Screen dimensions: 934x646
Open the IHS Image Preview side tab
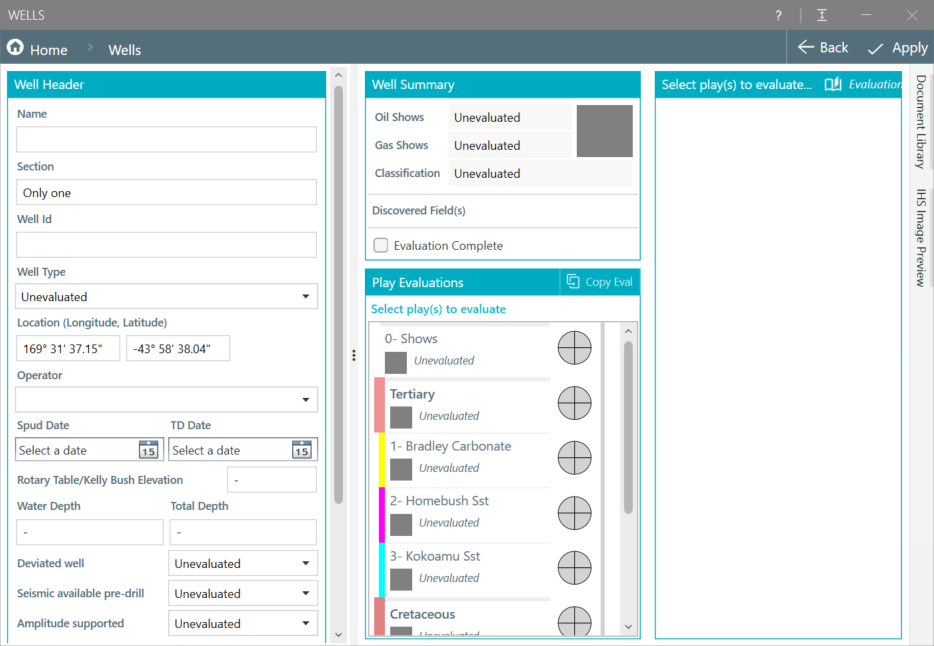pos(921,238)
